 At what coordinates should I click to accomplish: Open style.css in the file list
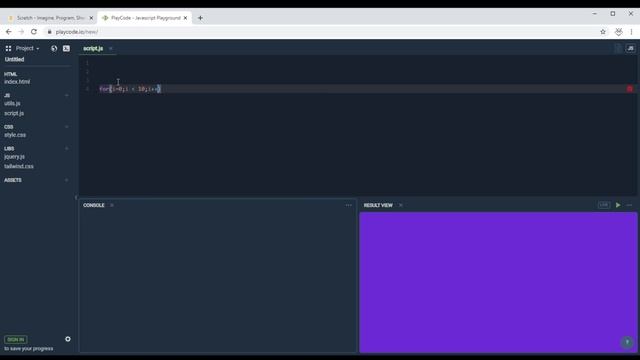tap(15, 135)
